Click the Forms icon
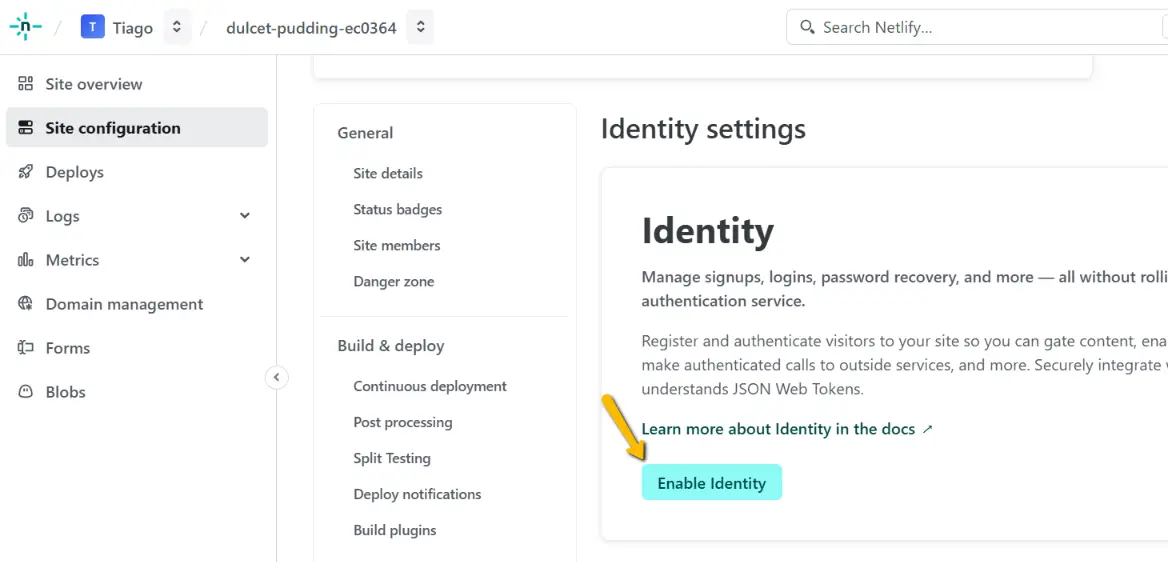This screenshot has width=1168, height=562. click(x=25, y=347)
